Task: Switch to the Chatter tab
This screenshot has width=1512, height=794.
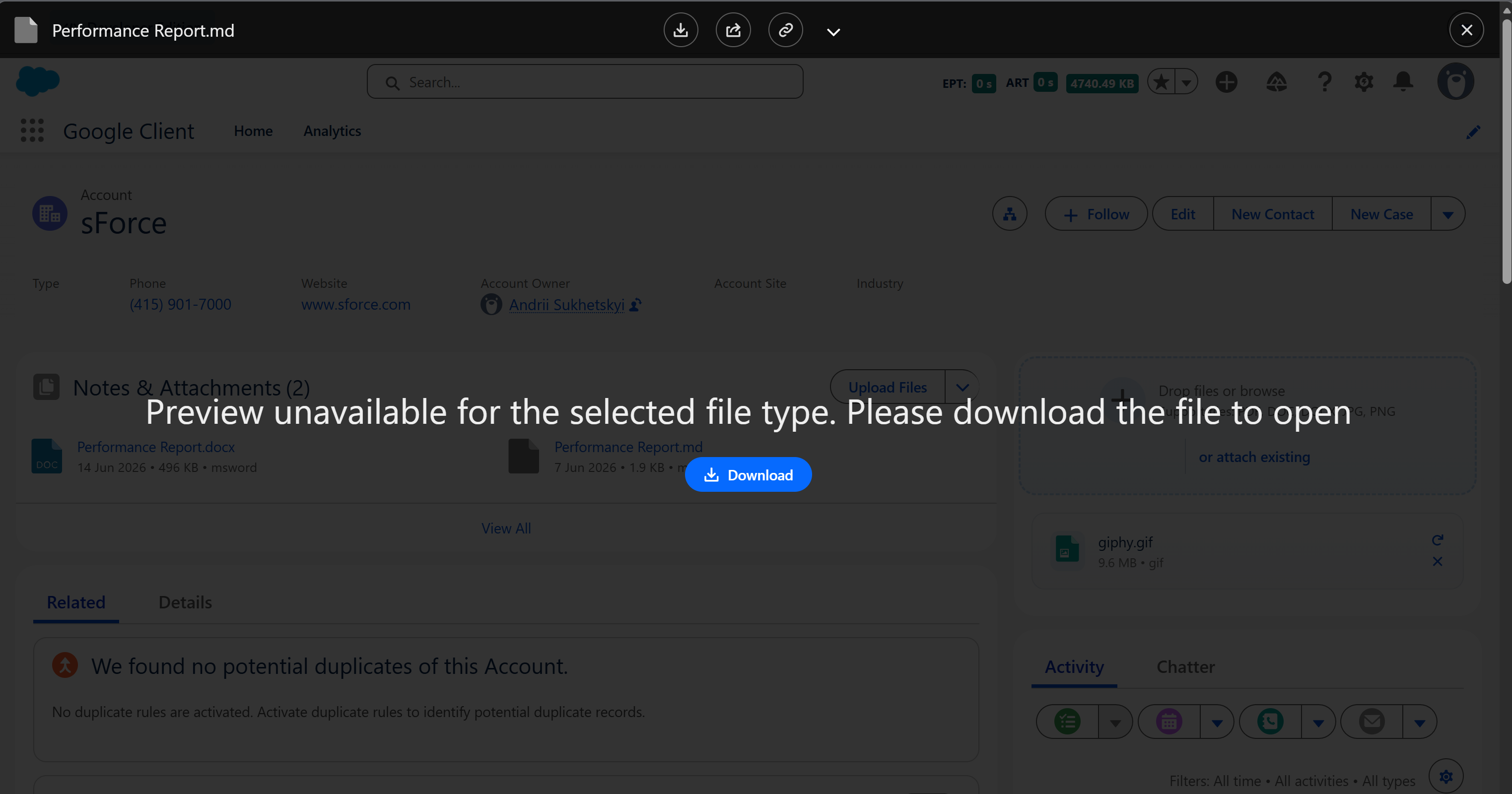Action: [1186, 666]
